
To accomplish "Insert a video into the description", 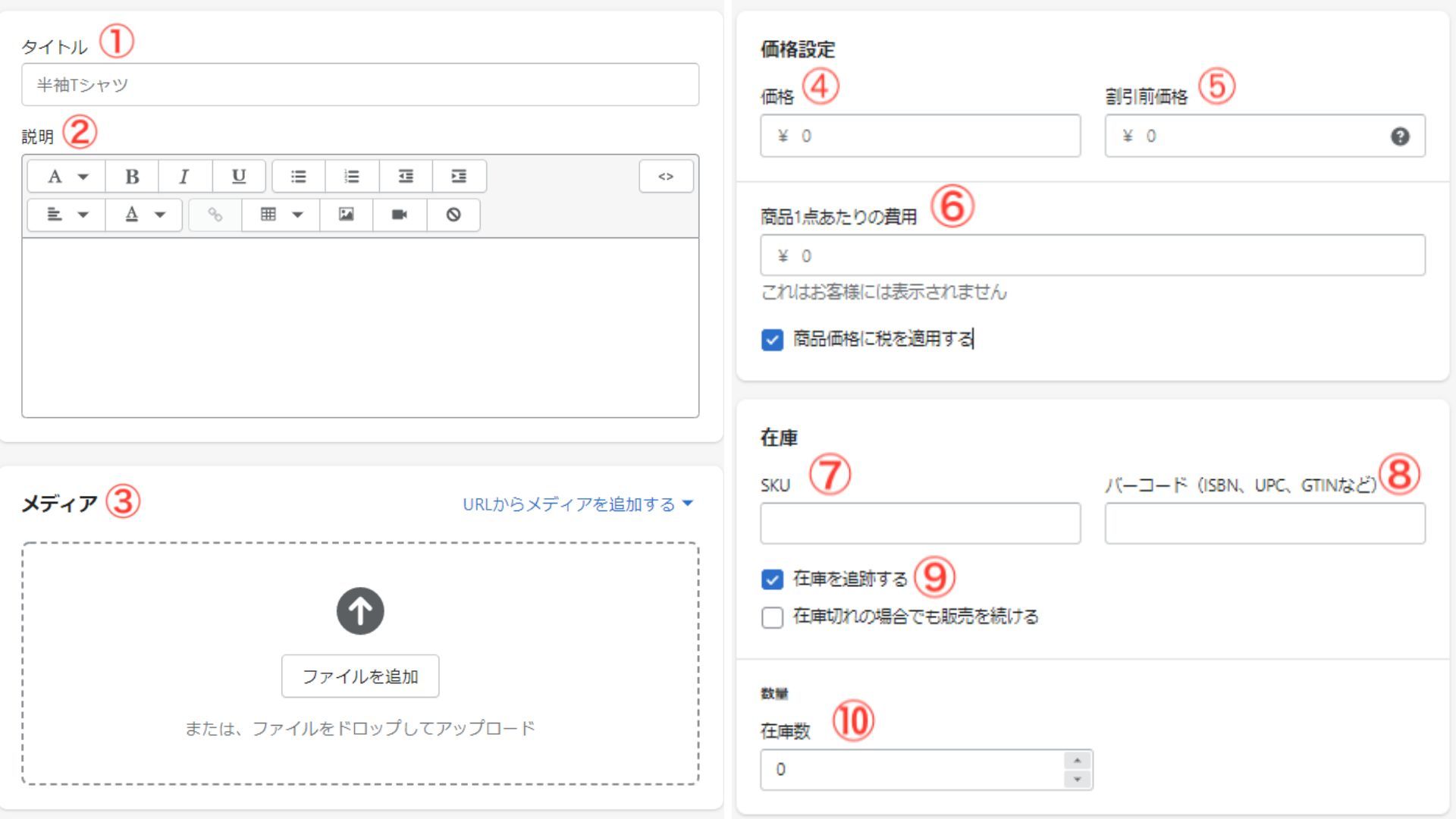I will 400,215.
